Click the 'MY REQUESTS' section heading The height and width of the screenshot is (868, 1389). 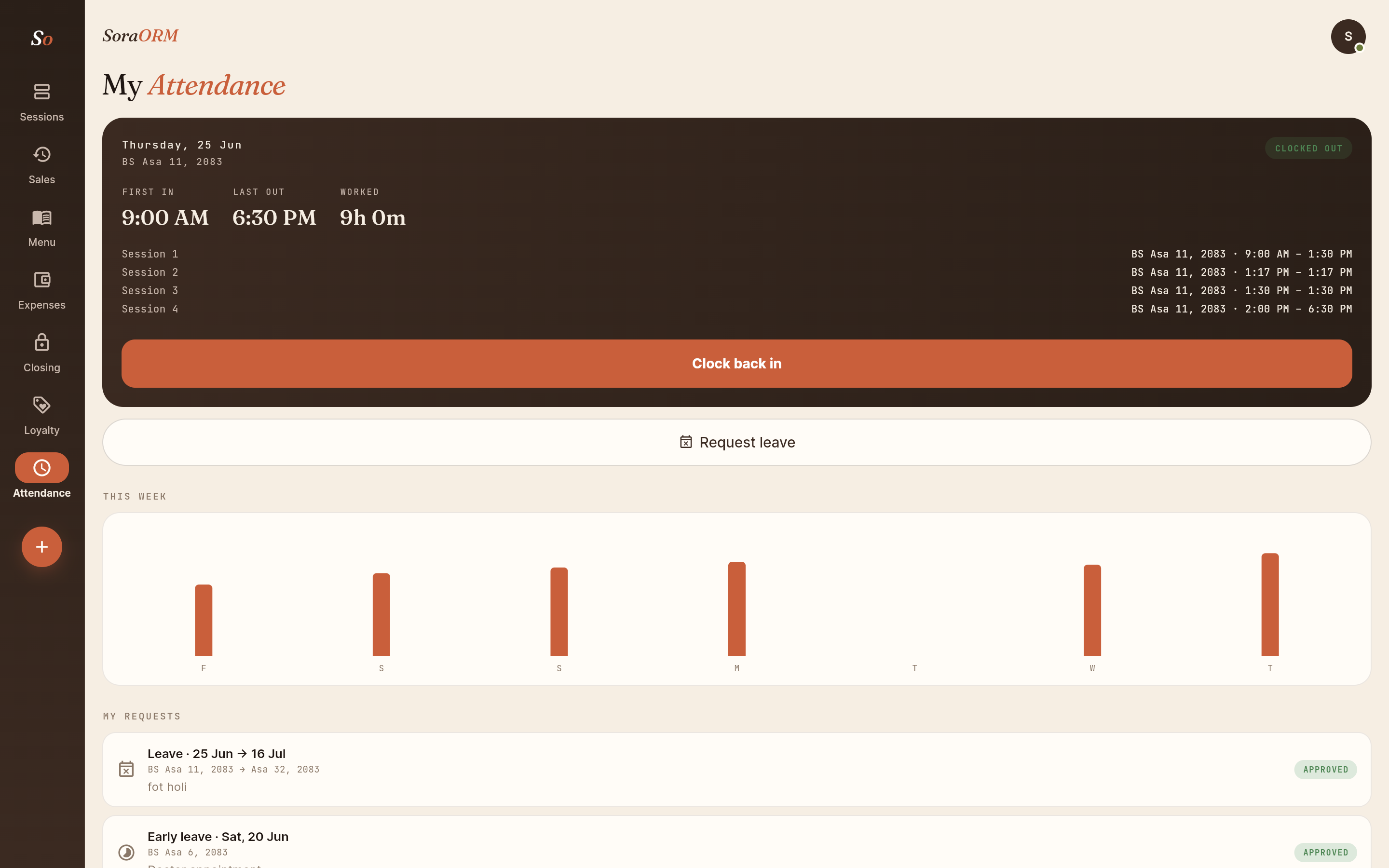142,716
